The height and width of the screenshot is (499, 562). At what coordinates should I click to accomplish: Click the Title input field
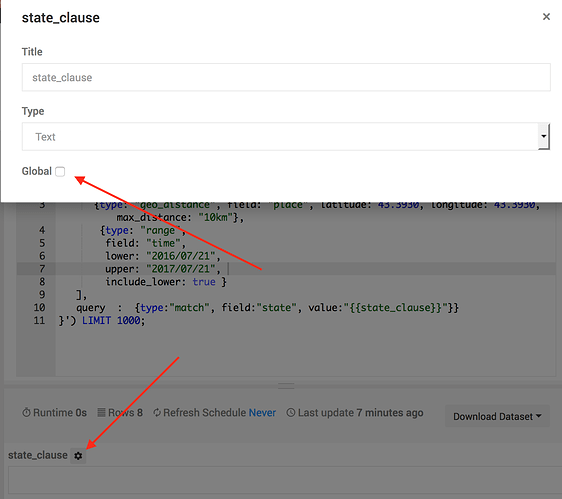(x=286, y=77)
